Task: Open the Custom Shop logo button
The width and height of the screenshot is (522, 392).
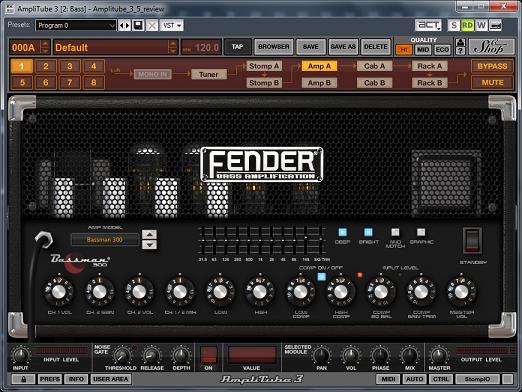Action: click(x=491, y=47)
